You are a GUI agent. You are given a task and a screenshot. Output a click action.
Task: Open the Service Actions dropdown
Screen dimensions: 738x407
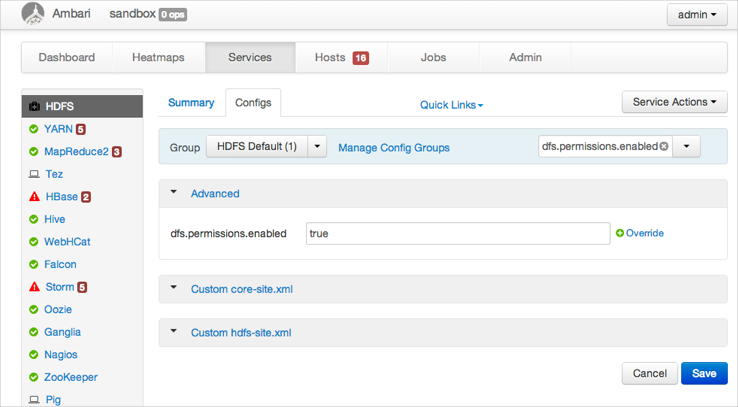(674, 102)
